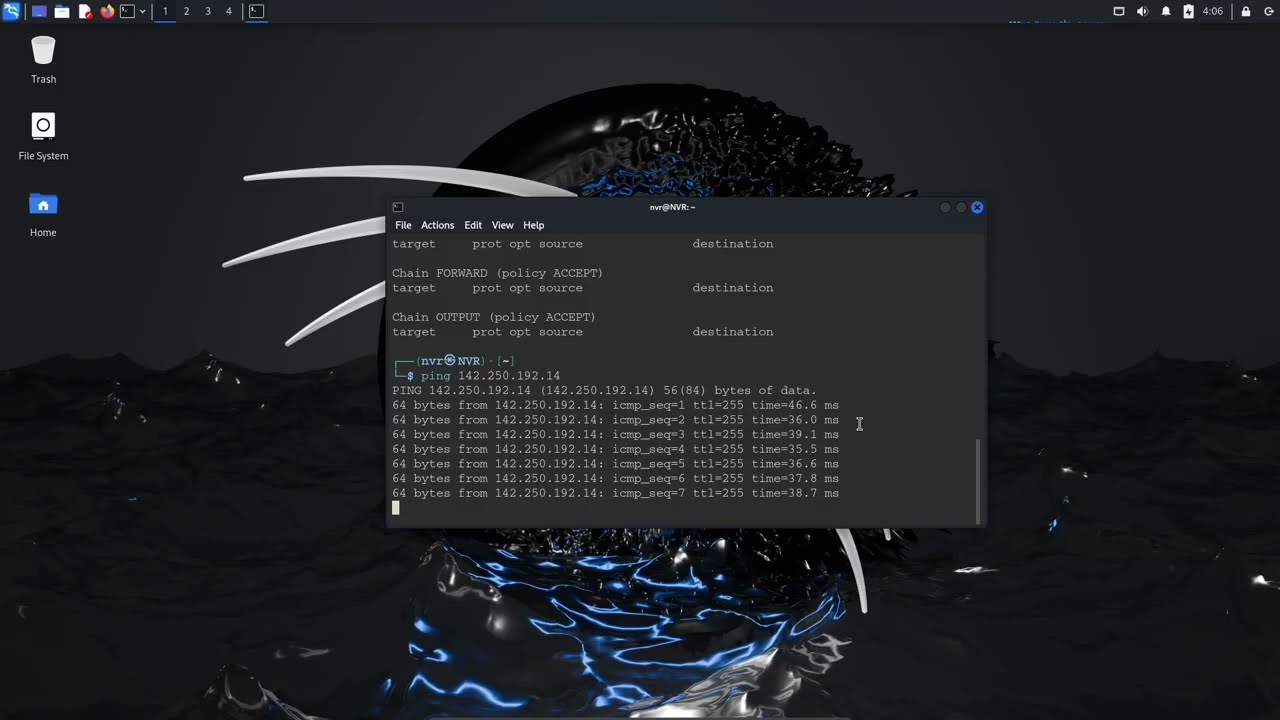Select the File System desktop icon

[43, 136]
